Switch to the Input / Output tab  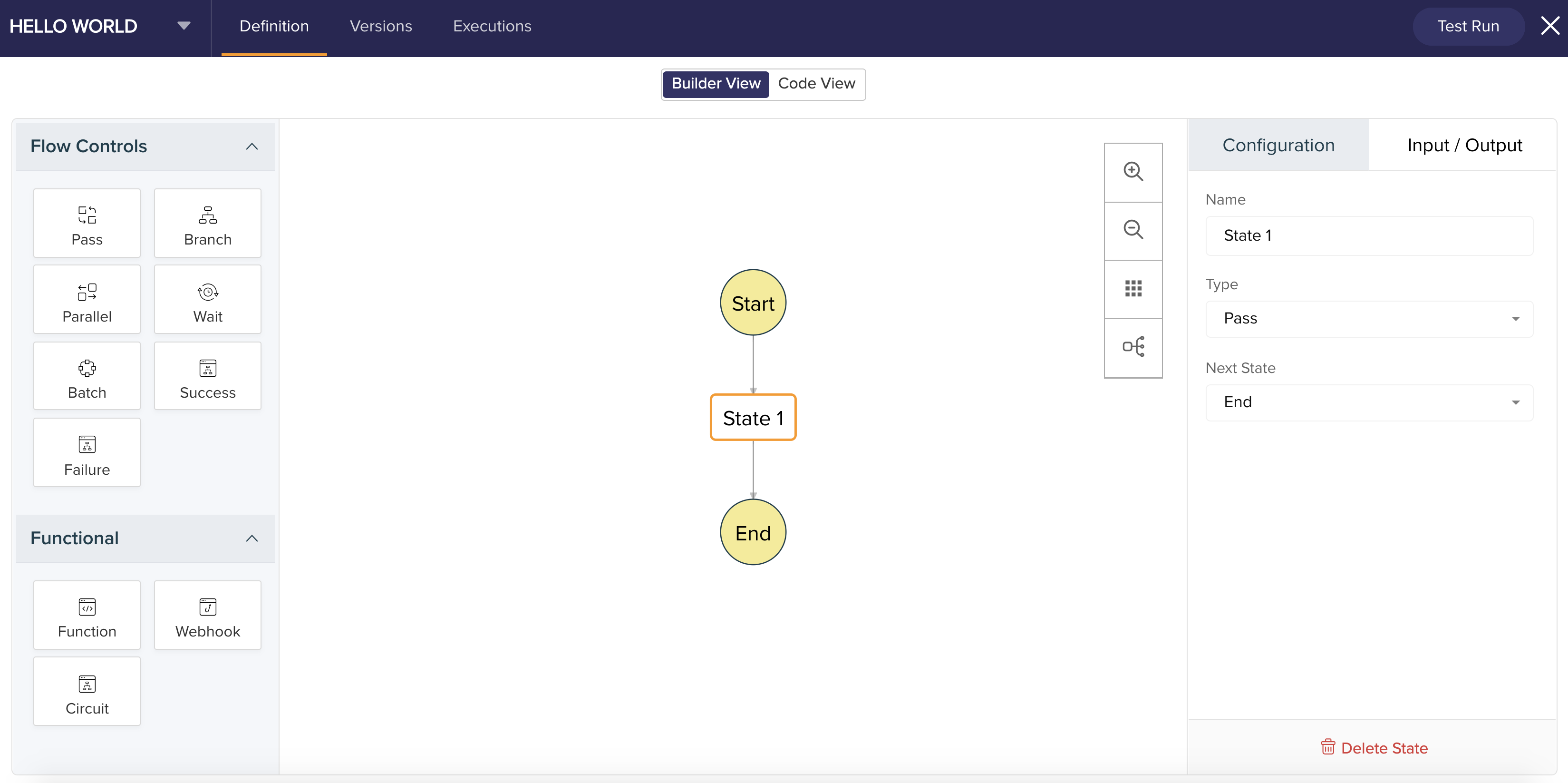[1464, 146]
